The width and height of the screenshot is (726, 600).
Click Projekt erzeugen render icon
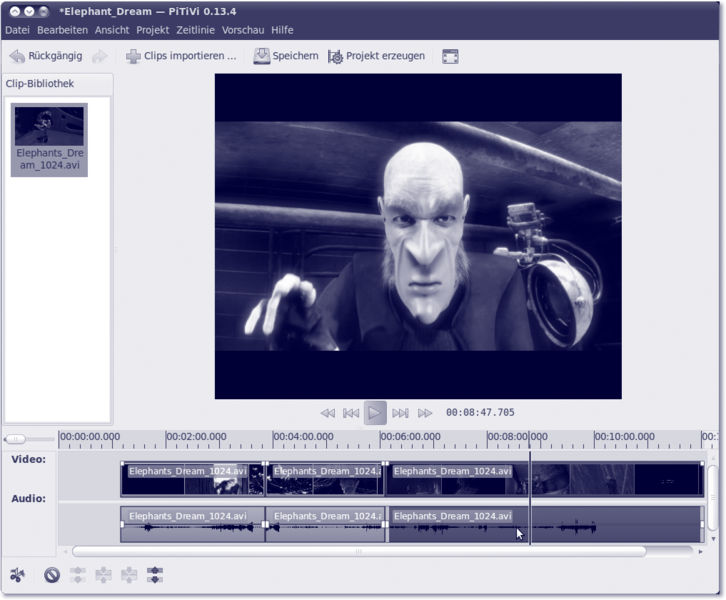[376, 56]
